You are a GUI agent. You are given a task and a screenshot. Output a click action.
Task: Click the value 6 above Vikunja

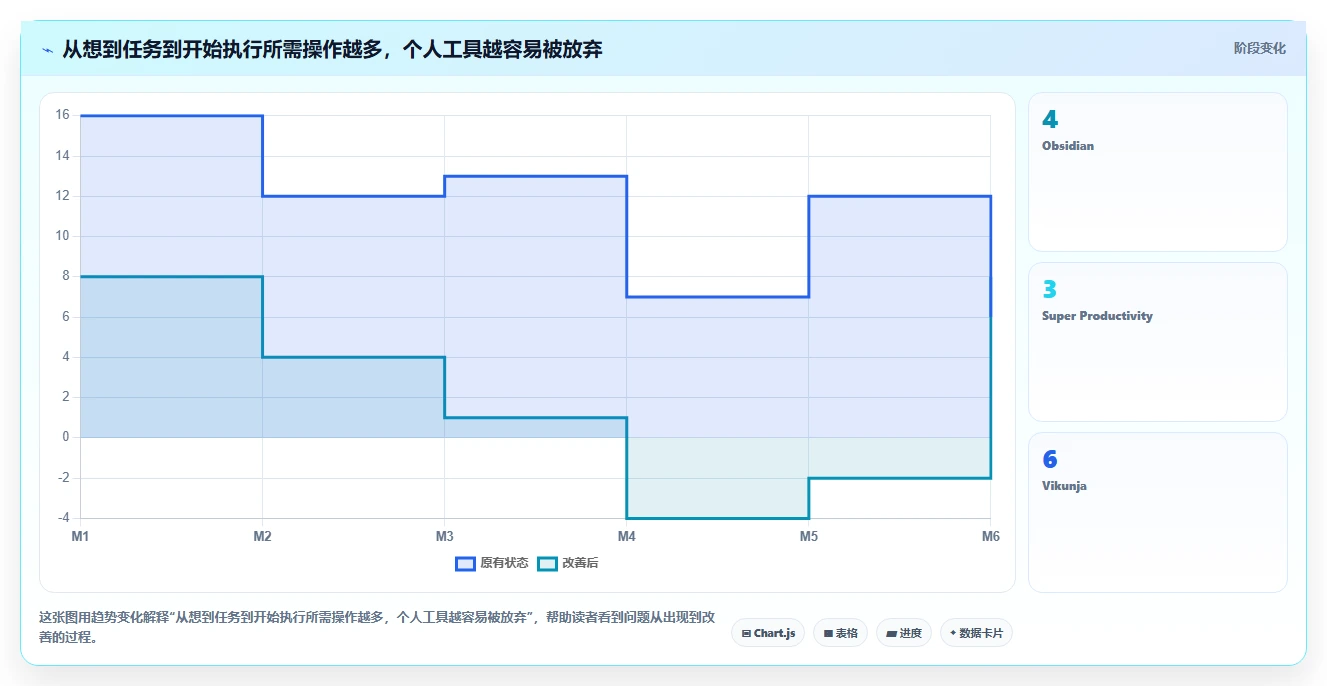1049,460
